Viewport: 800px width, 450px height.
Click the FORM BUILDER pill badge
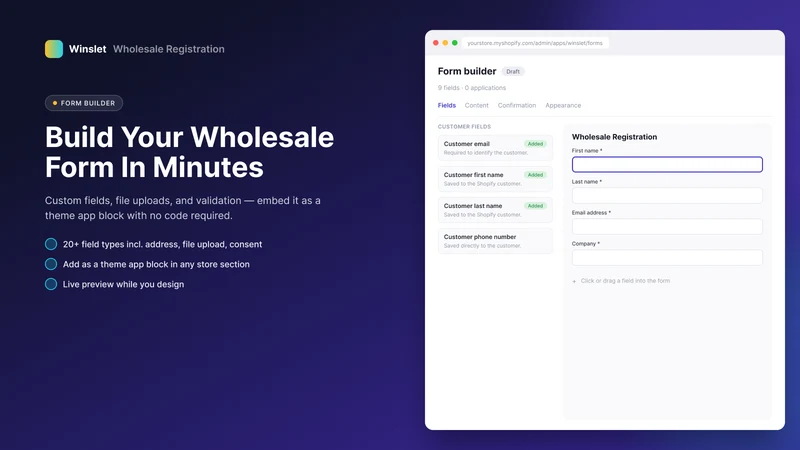click(x=84, y=103)
